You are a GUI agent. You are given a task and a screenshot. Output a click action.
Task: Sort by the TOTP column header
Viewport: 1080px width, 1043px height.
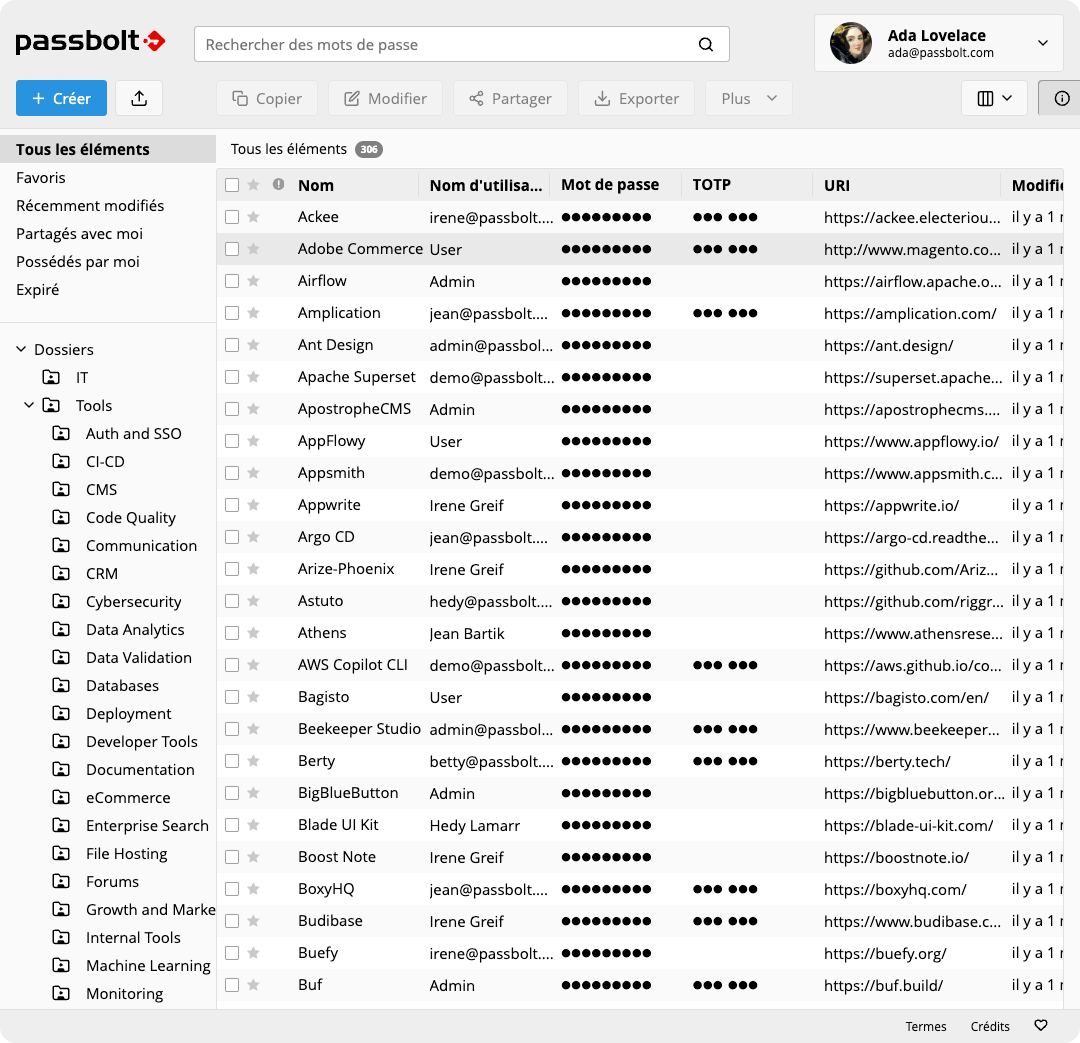point(712,185)
